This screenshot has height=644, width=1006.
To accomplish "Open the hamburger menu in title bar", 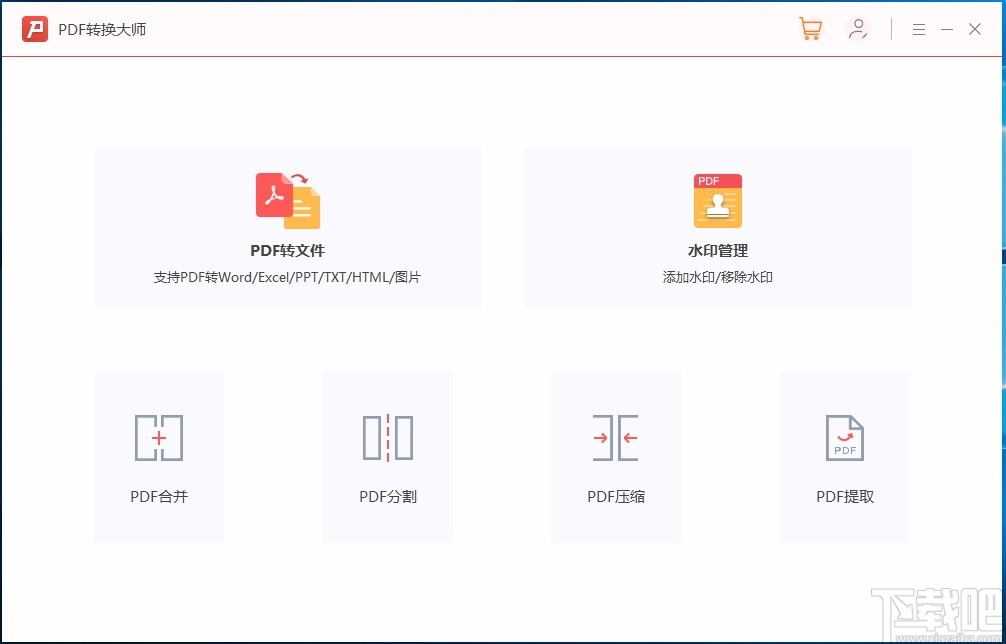I will (919, 30).
